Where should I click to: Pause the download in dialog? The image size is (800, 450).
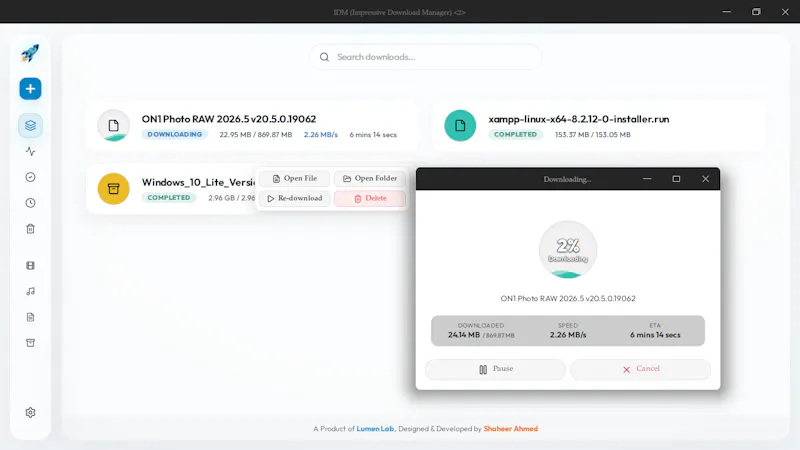(x=495, y=369)
